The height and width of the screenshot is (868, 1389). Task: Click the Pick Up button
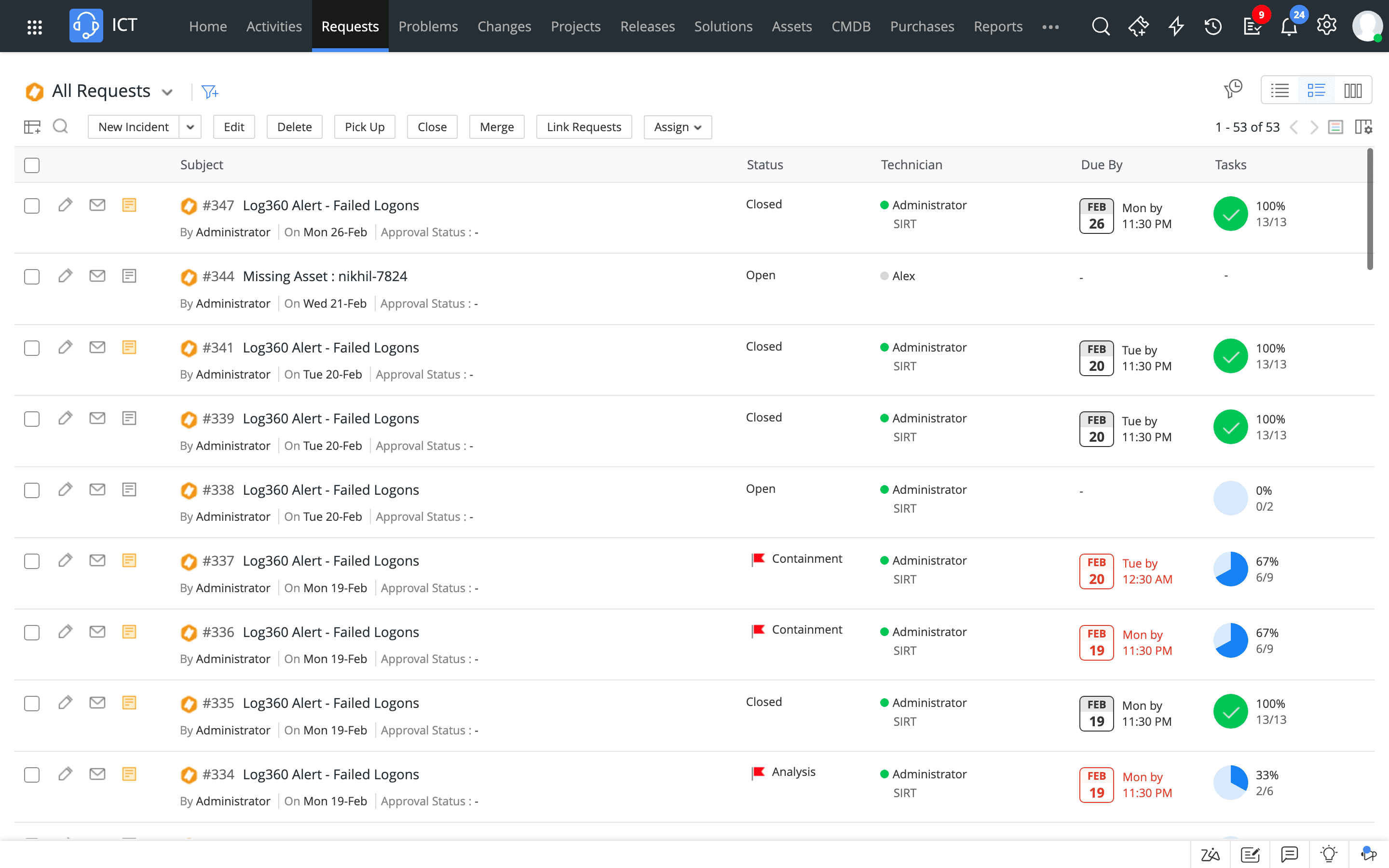point(365,127)
